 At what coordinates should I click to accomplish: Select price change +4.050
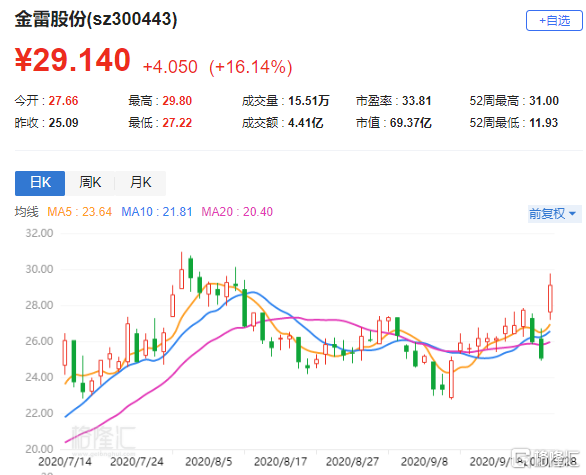click(x=170, y=67)
